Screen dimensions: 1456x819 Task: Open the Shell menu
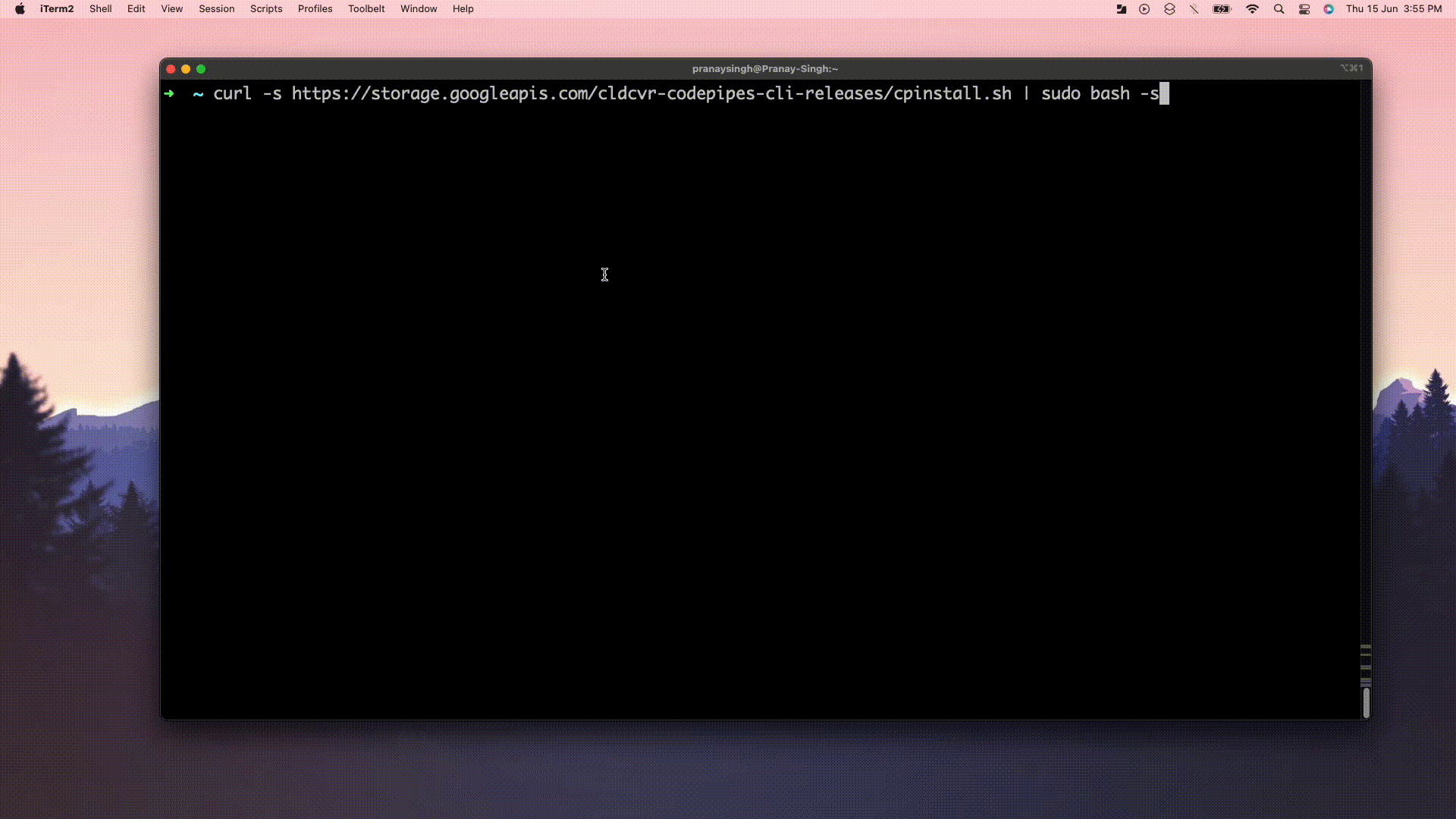[x=100, y=9]
